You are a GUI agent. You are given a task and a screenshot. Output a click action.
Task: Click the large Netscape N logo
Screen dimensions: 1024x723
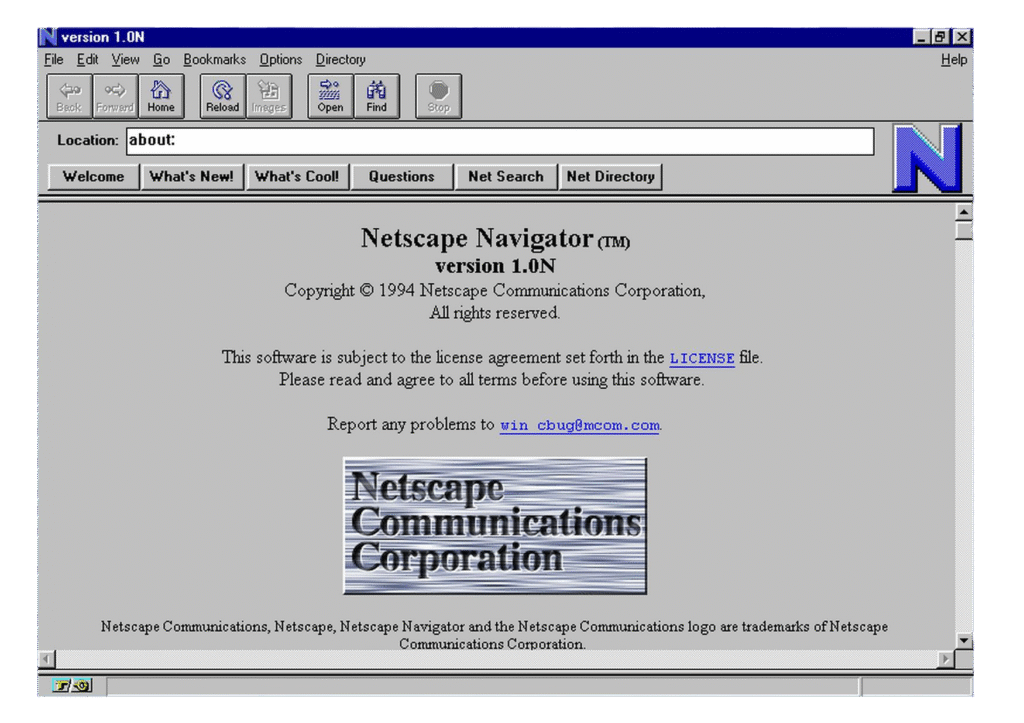[927, 158]
